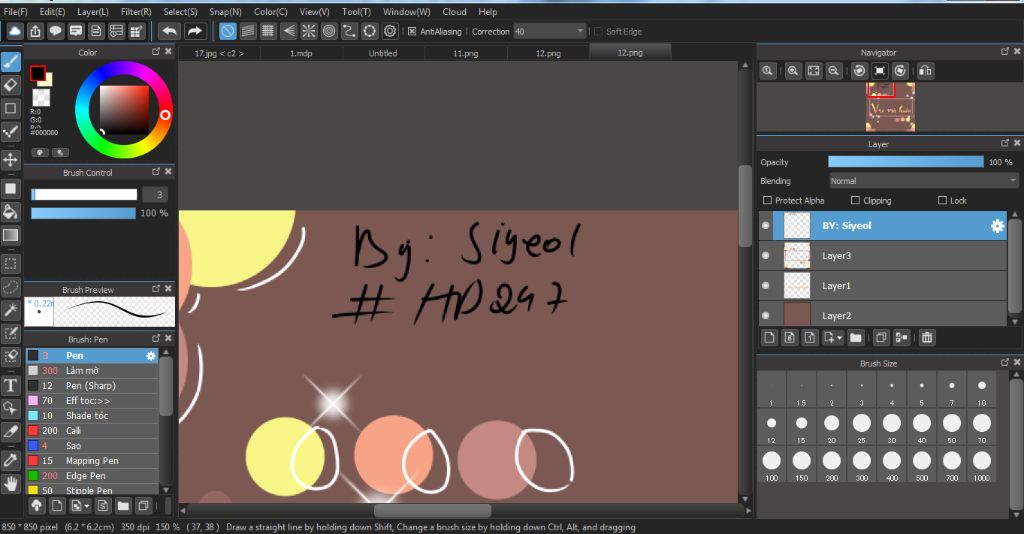The width and height of the screenshot is (1024, 534).
Task: Open snap settings gear
Action: pos(390,31)
